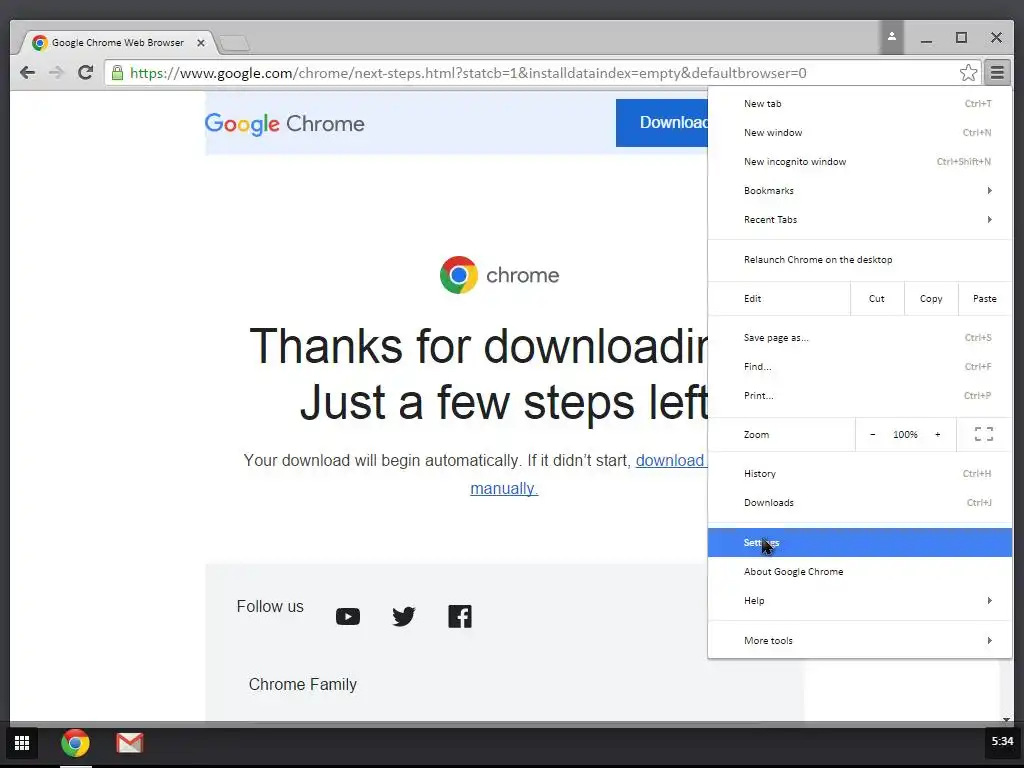Choose Save page as... from the menu
This screenshot has width=1024, height=768.
click(859, 338)
